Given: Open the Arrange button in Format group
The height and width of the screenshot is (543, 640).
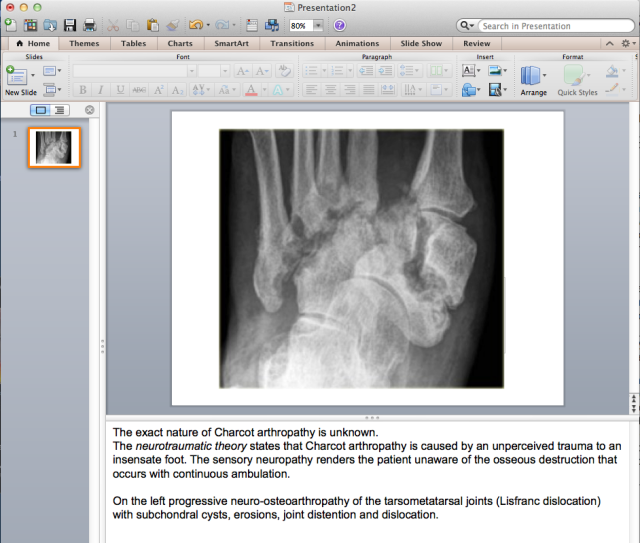Looking at the screenshot, I should click(x=532, y=79).
